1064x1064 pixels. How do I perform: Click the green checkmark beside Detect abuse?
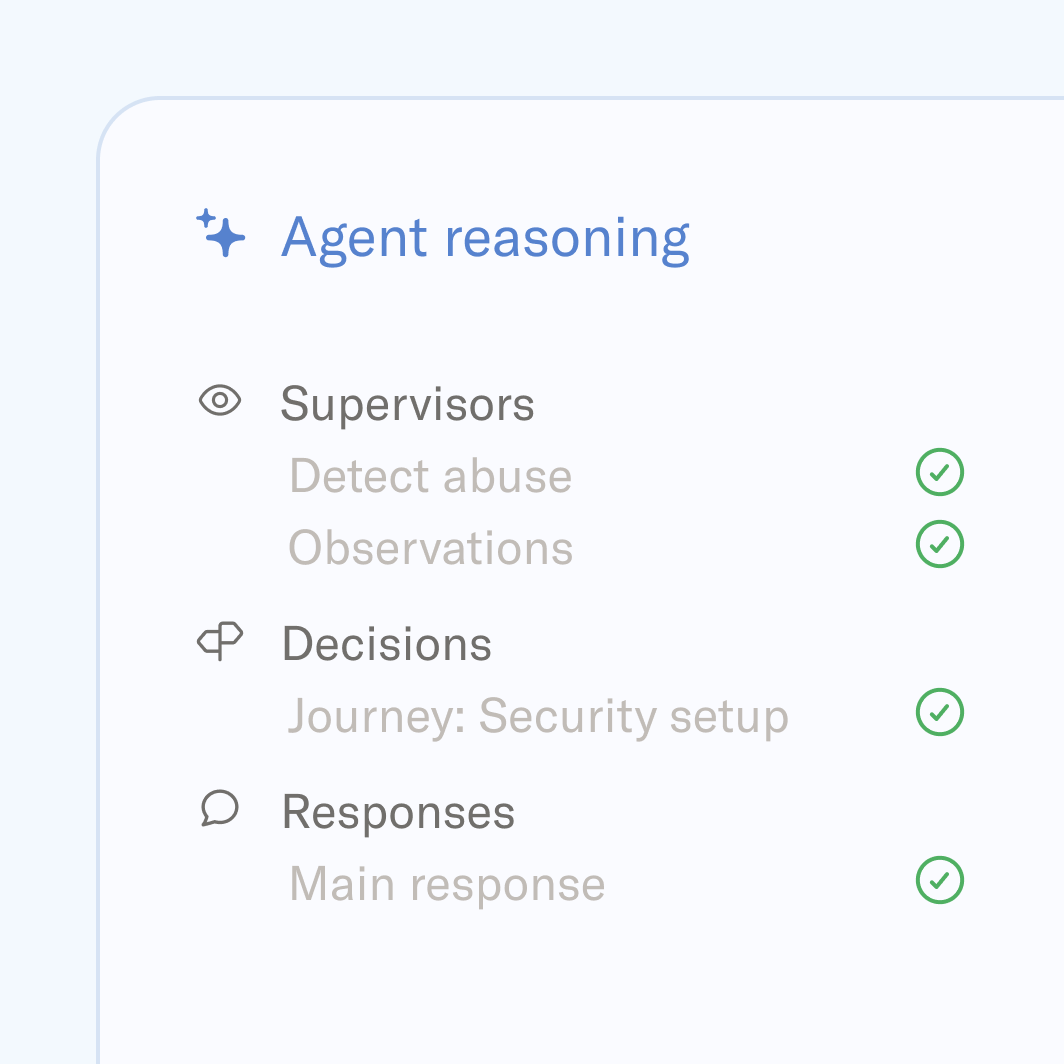pos(939,472)
